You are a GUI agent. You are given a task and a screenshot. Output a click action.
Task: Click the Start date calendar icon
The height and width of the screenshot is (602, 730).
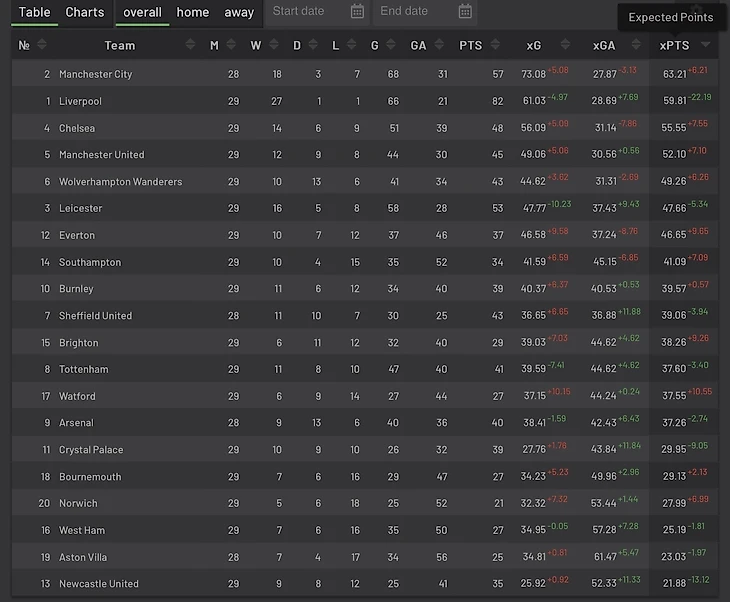point(358,12)
